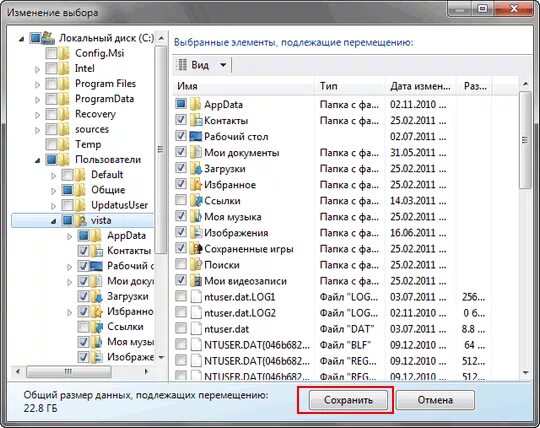The width and height of the screenshot is (540, 428).
Task: Click the AppData folder icon in file list
Action: (x=195, y=104)
